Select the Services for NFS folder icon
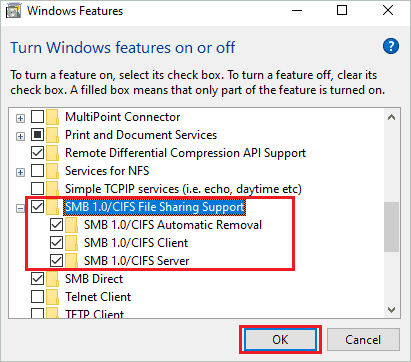Screen dimensions: 411x362 [x=53, y=171]
